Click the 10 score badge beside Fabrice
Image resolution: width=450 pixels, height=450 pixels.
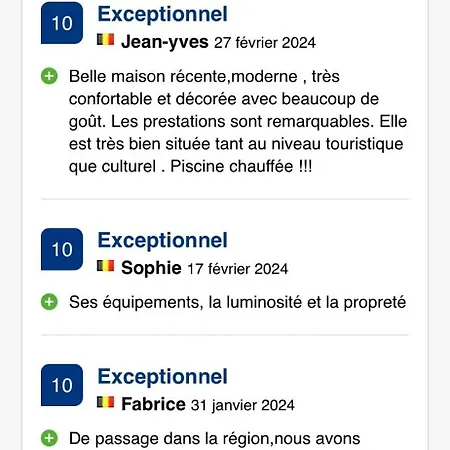click(62, 385)
